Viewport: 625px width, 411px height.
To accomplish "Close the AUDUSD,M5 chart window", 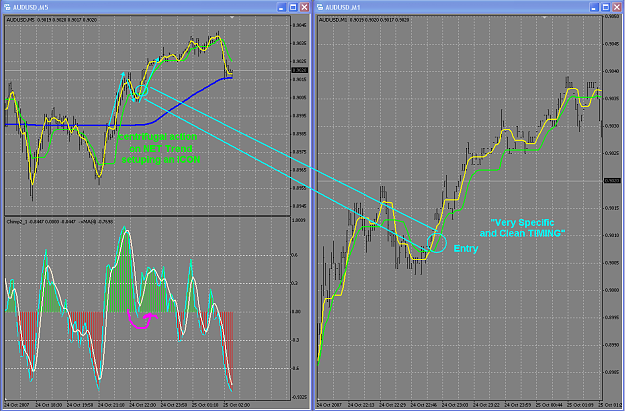I will tap(305, 7).
